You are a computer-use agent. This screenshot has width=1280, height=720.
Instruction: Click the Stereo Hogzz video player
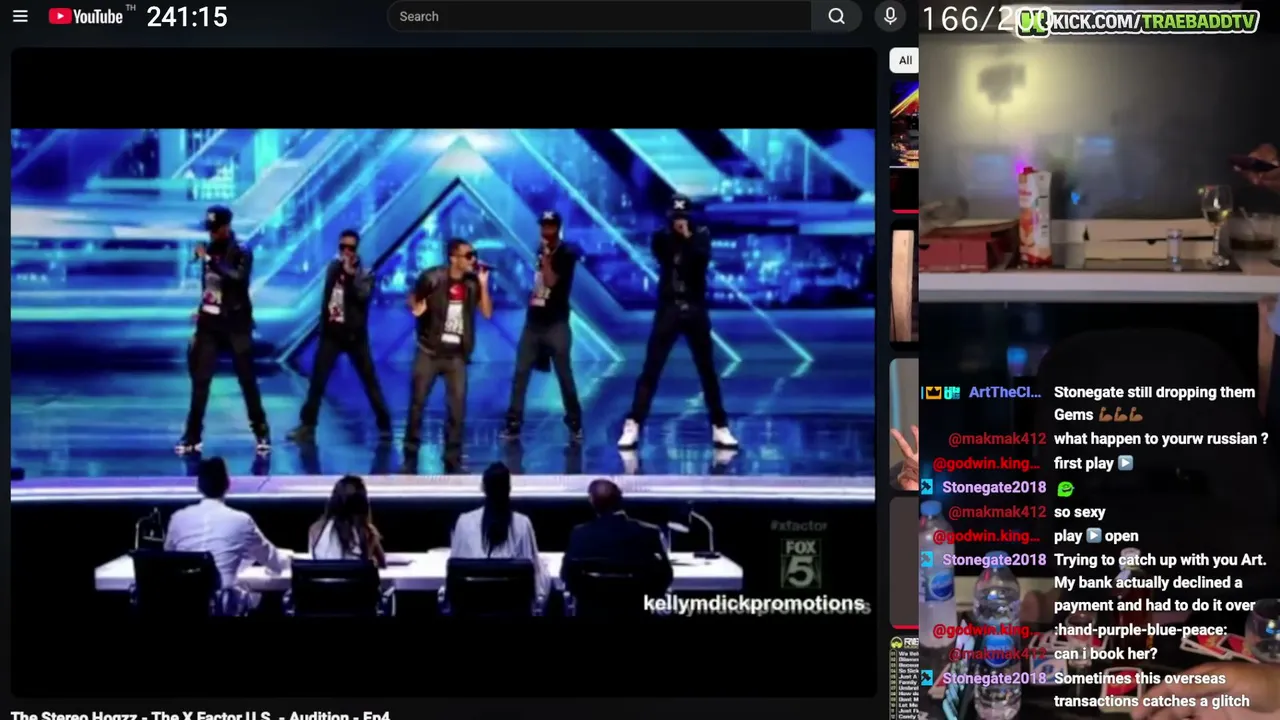443,370
